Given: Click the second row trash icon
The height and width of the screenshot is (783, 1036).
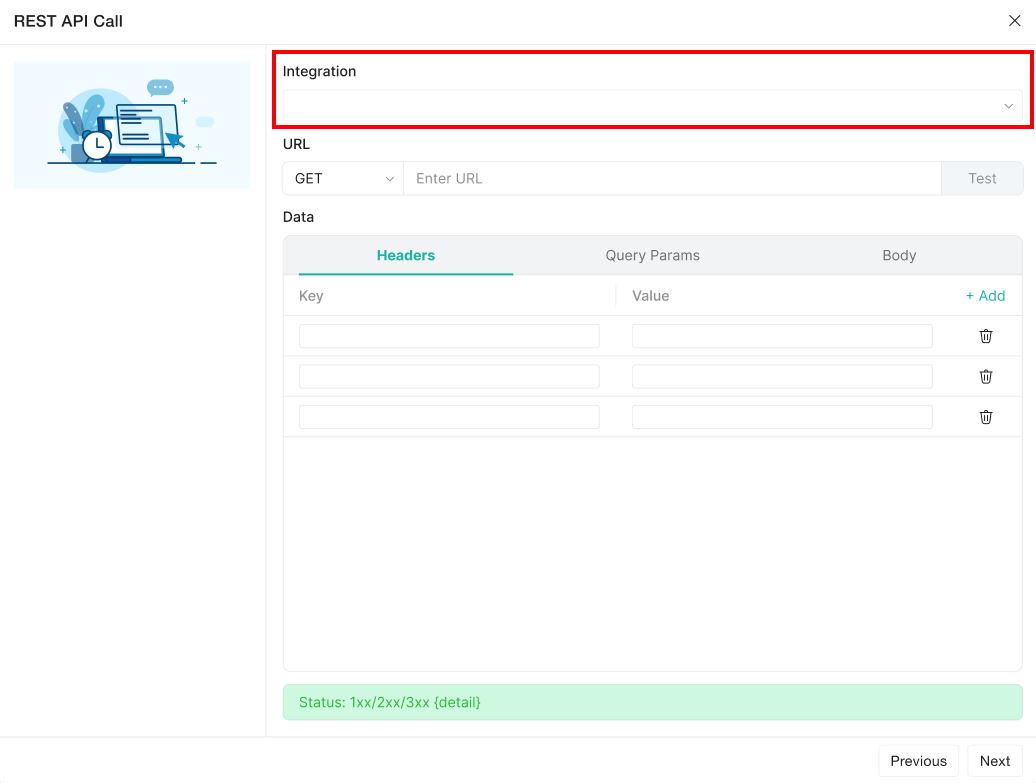Looking at the screenshot, I should (x=985, y=376).
